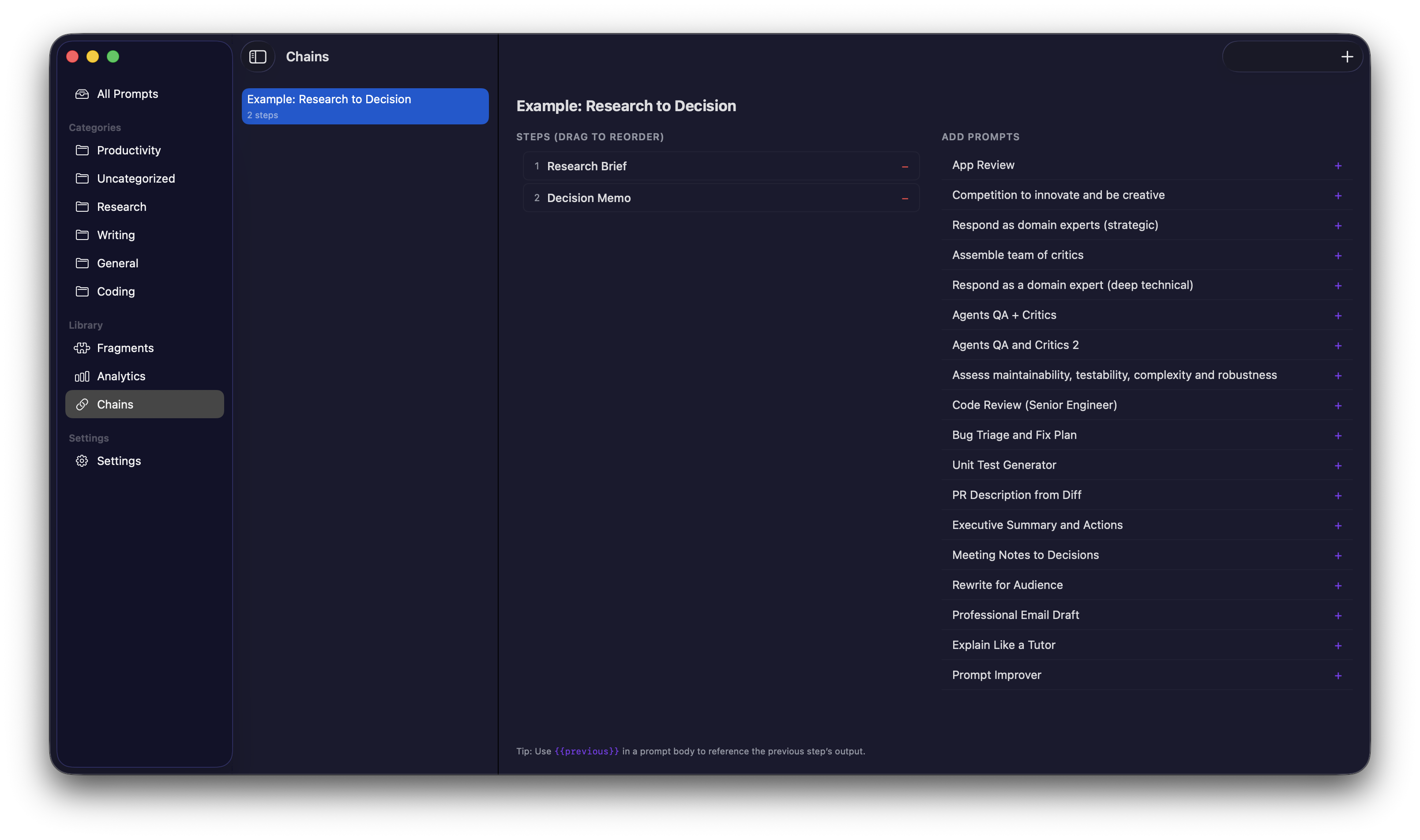1420x840 pixels.
Task: Open the Example: Research to Decision chain
Action: click(364, 106)
